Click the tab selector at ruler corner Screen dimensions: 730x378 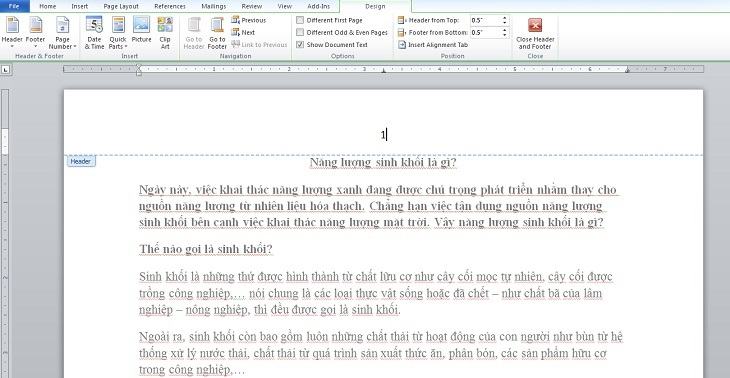point(6,70)
